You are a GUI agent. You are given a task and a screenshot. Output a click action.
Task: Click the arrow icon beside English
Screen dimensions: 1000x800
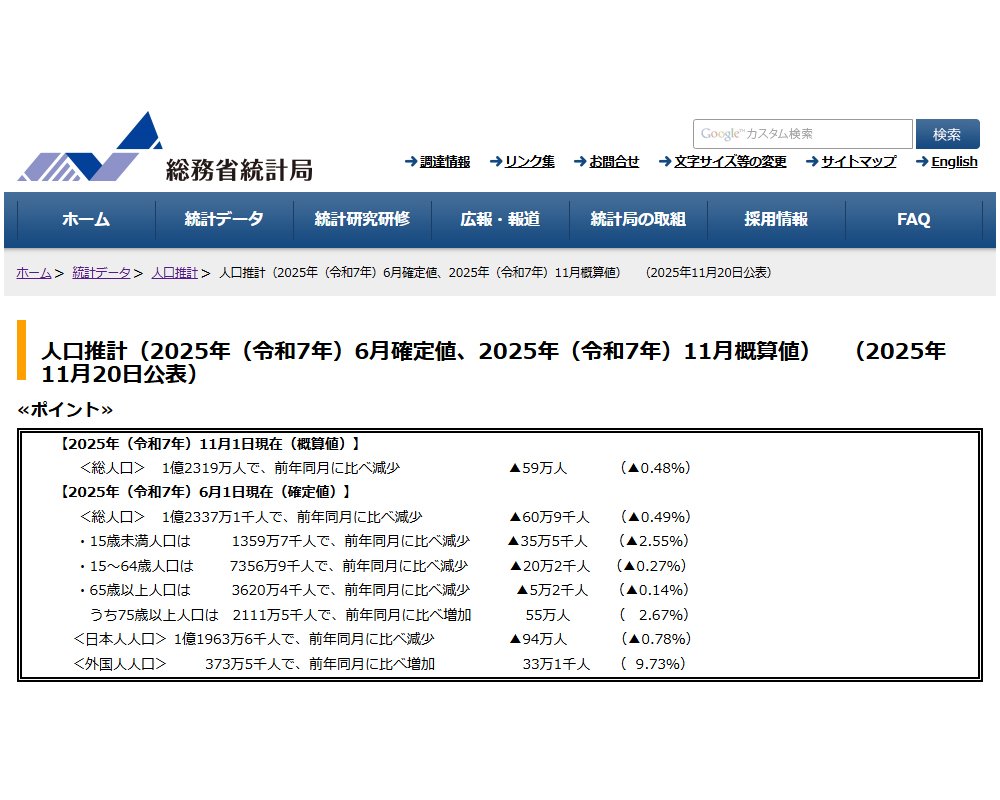click(x=922, y=162)
